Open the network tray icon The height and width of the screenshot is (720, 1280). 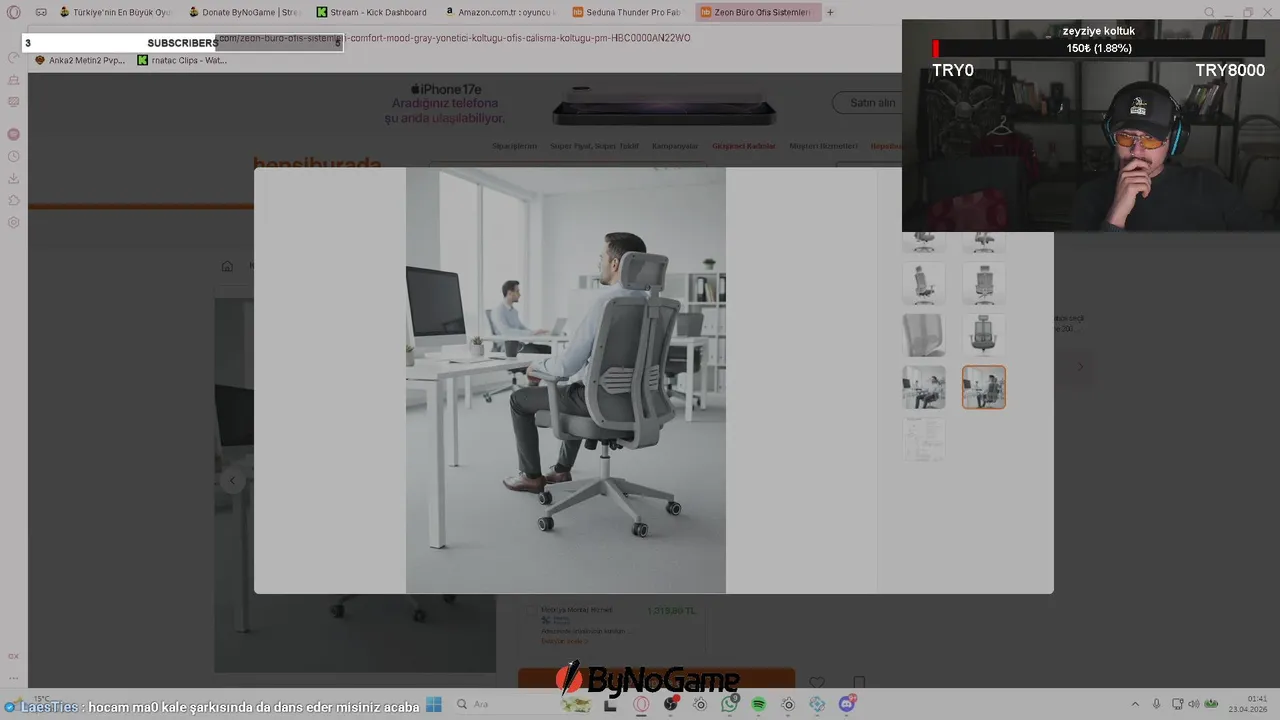1177,704
